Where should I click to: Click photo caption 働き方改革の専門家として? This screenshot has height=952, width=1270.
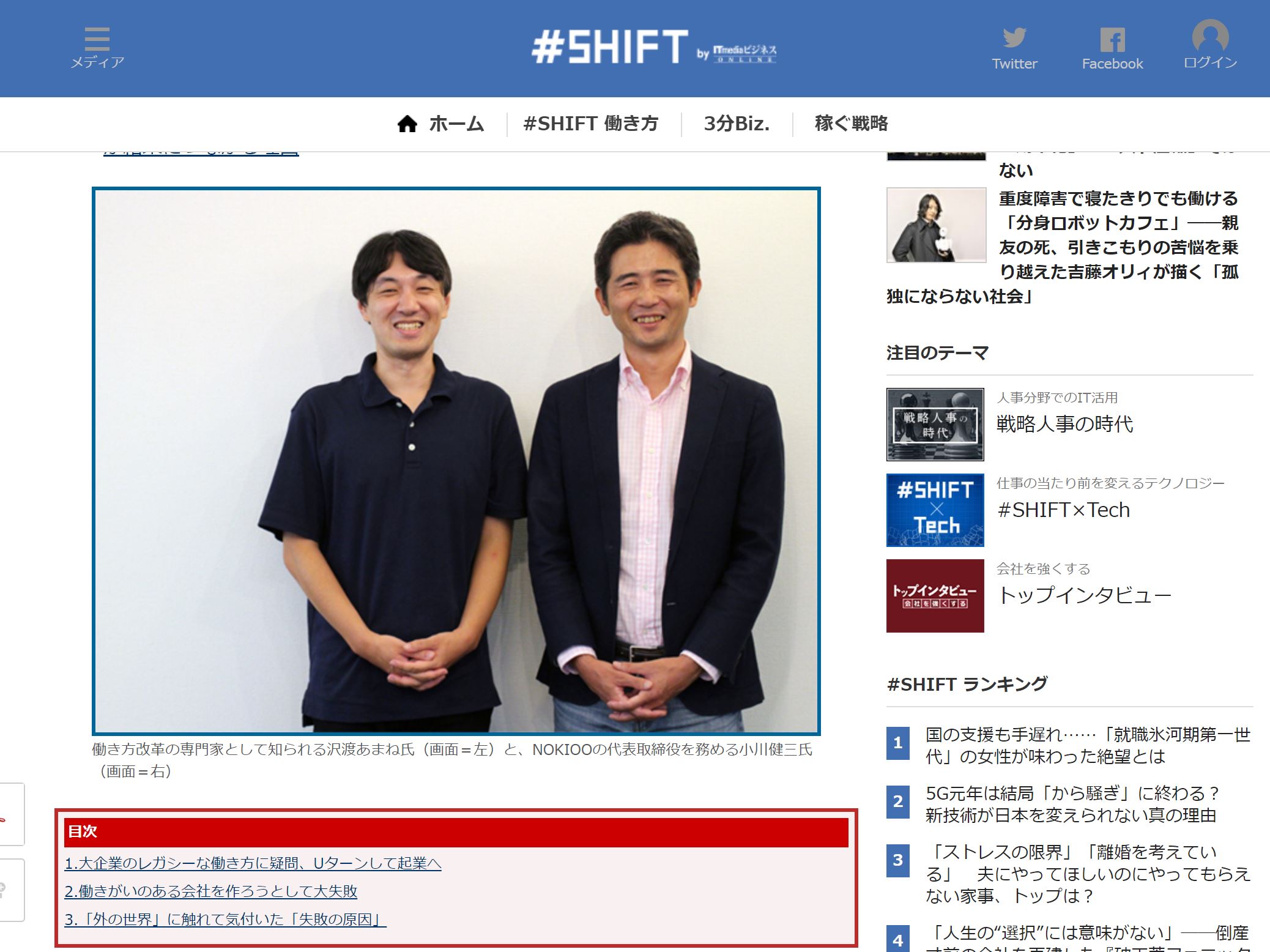(x=452, y=760)
